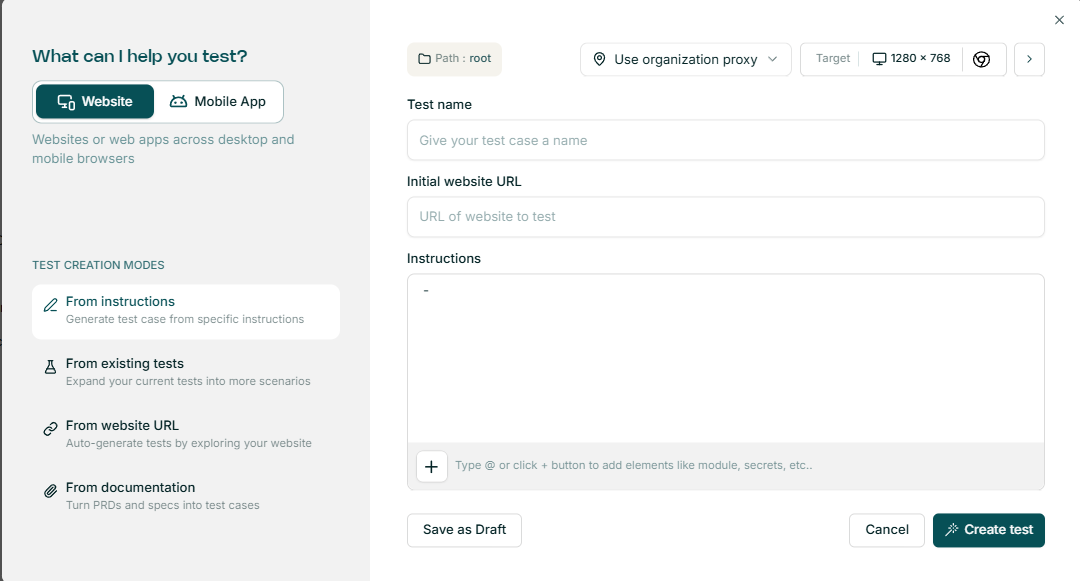Select the Website test type
The width and height of the screenshot is (1080, 581).
[95, 102]
